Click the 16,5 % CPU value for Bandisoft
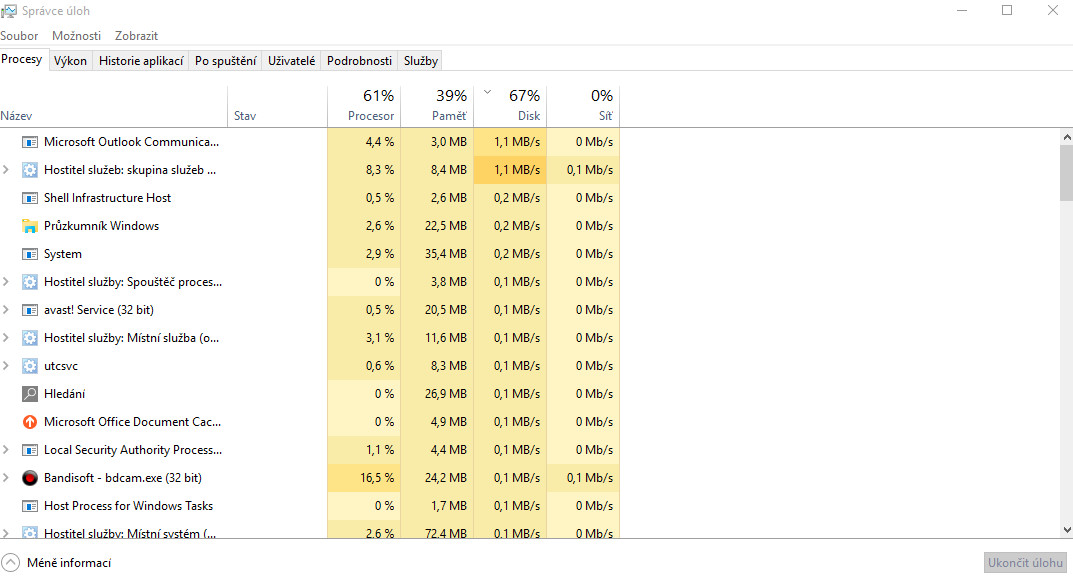Viewport: 1073px width, 584px height. tap(377, 478)
